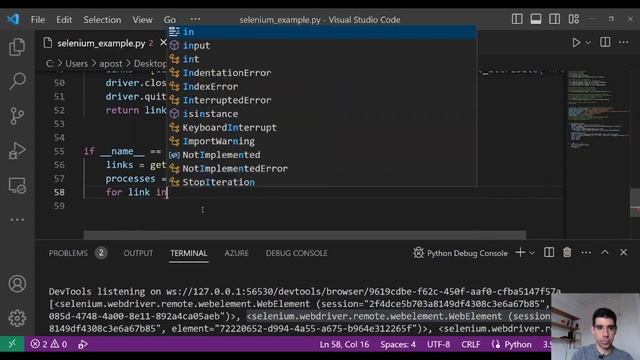Viewport: 640px width, 360px height.
Task: Maximize panel with up chevron
Action: coord(605,253)
